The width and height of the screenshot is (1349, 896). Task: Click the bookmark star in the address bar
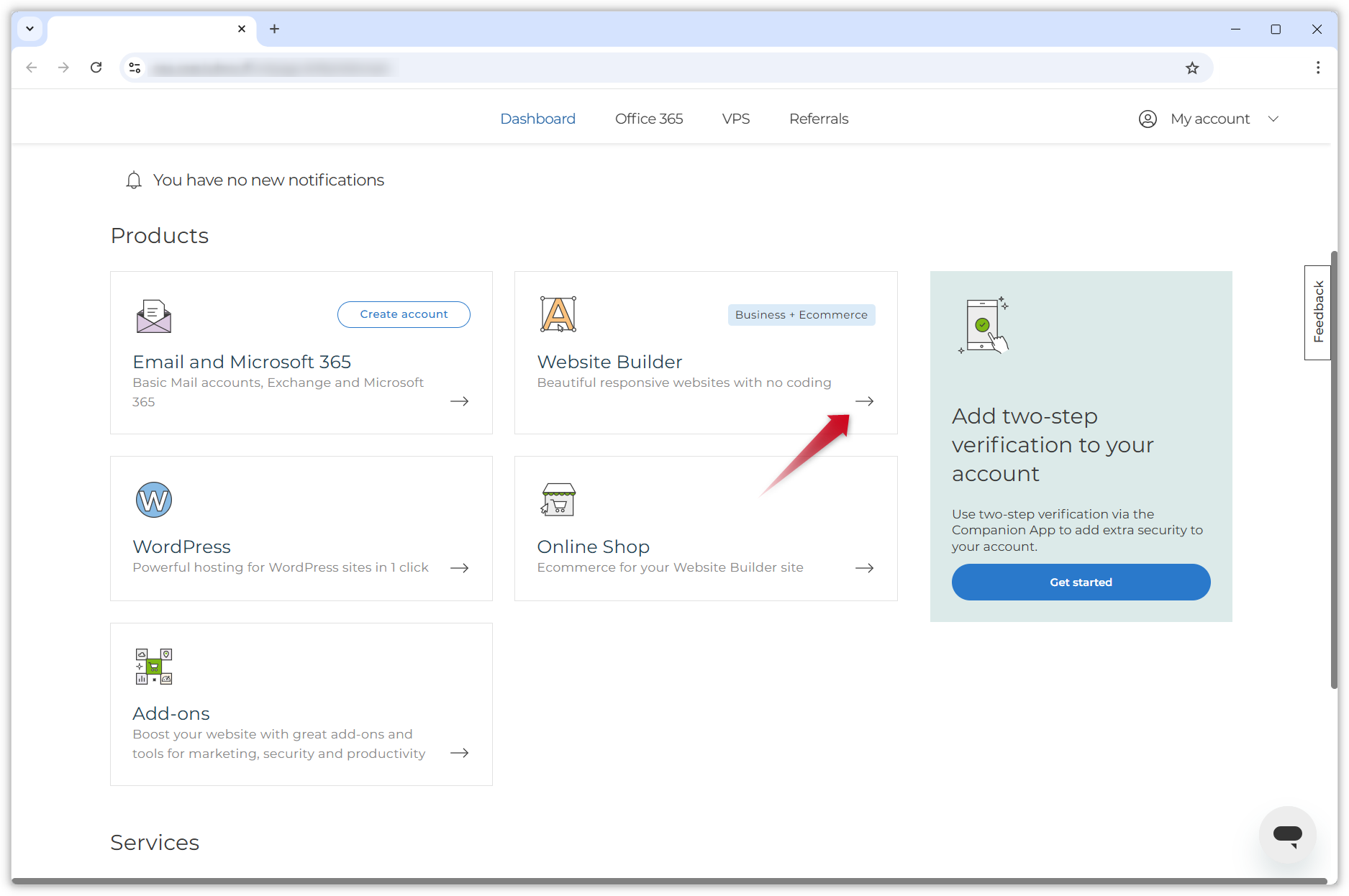[1192, 68]
